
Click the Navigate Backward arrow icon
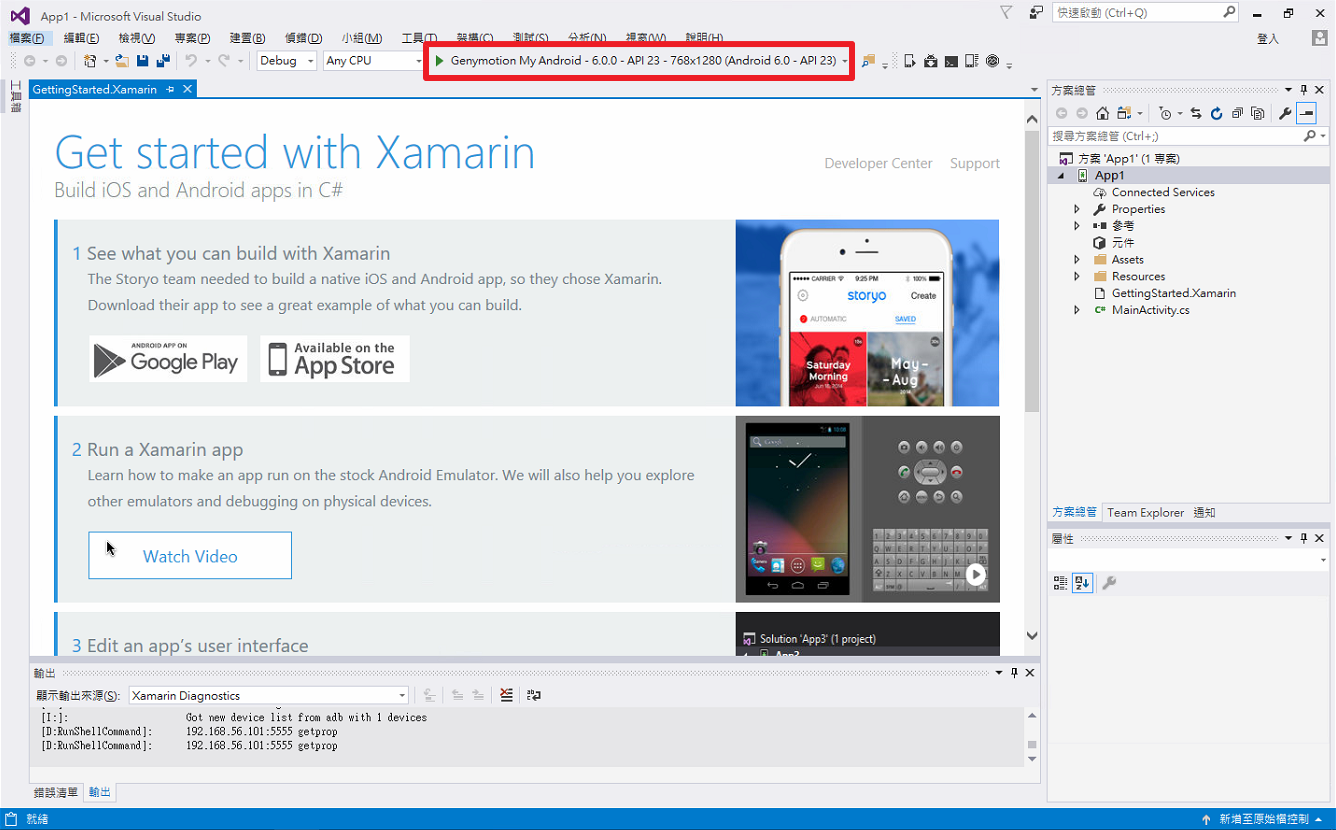pos(30,61)
